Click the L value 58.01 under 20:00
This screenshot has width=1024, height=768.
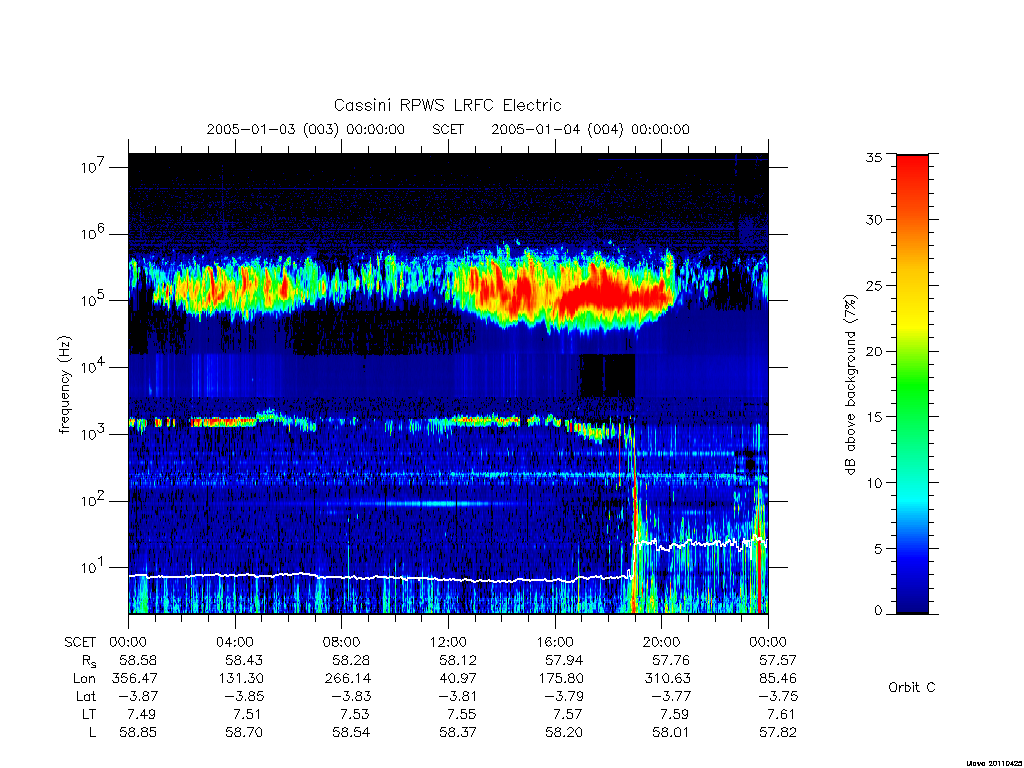[x=671, y=733]
